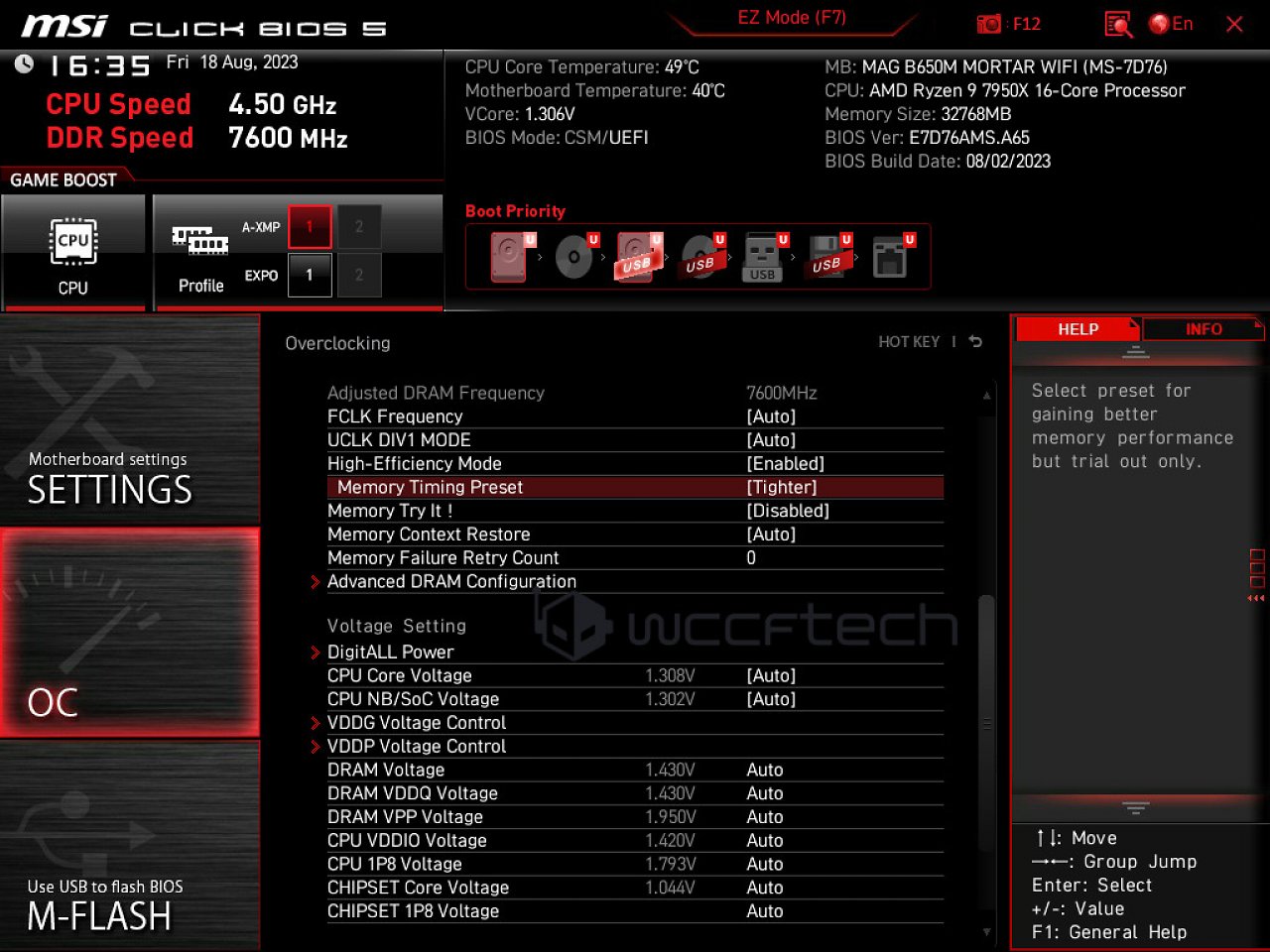Edit CHIPSET 1P8 Voltage Auto field
1270x952 pixels.
(x=765, y=911)
